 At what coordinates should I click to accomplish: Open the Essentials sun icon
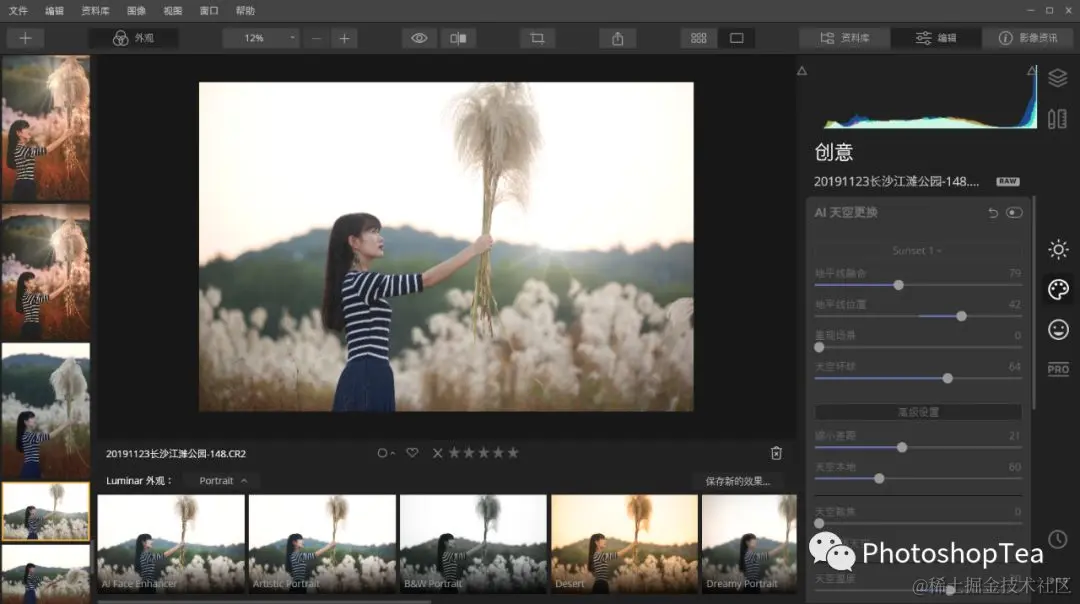[1057, 249]
